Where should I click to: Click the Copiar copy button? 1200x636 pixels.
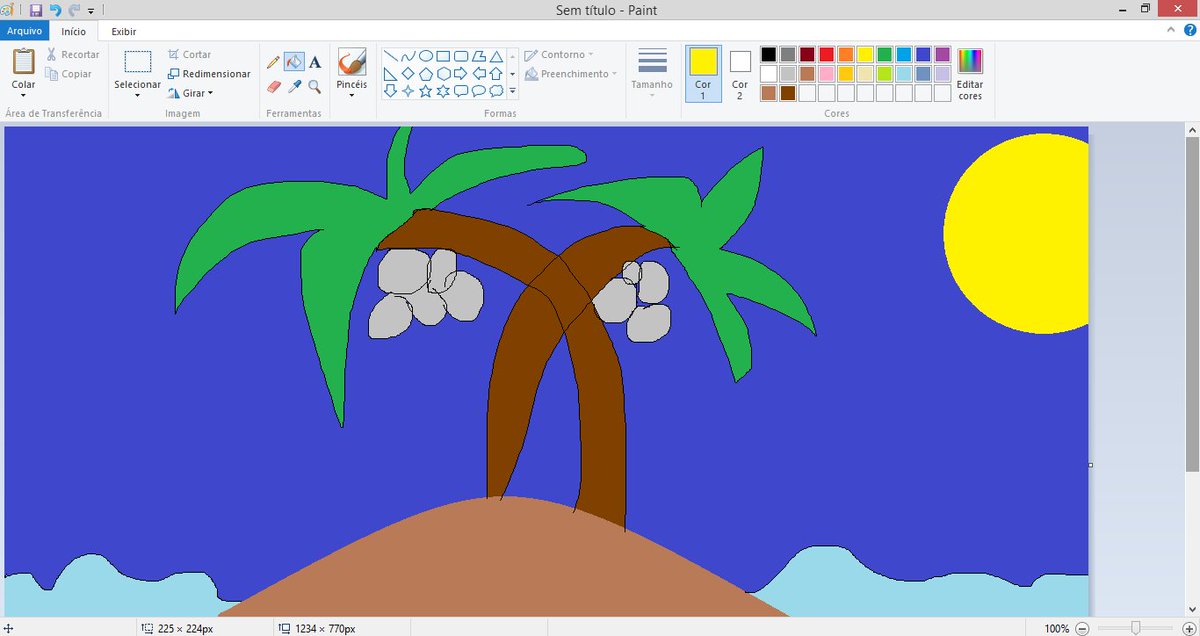coord(69,74)
